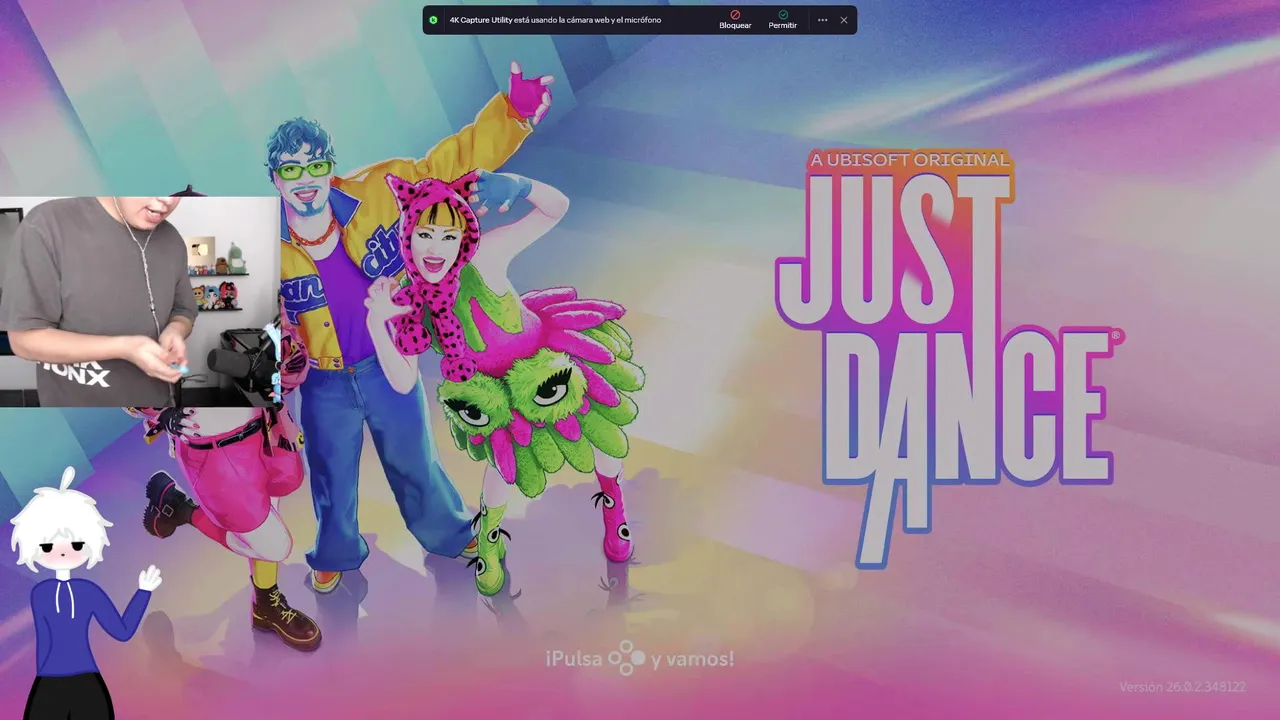Click the webcam overlay thumbnail
The width and height of the screenshot is (1280, 720).
click(x=140, y=302)
